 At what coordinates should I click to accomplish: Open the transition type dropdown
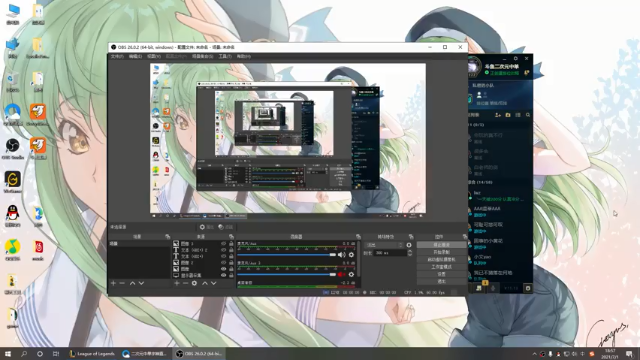pyautogui.click(x=384, y=245)
